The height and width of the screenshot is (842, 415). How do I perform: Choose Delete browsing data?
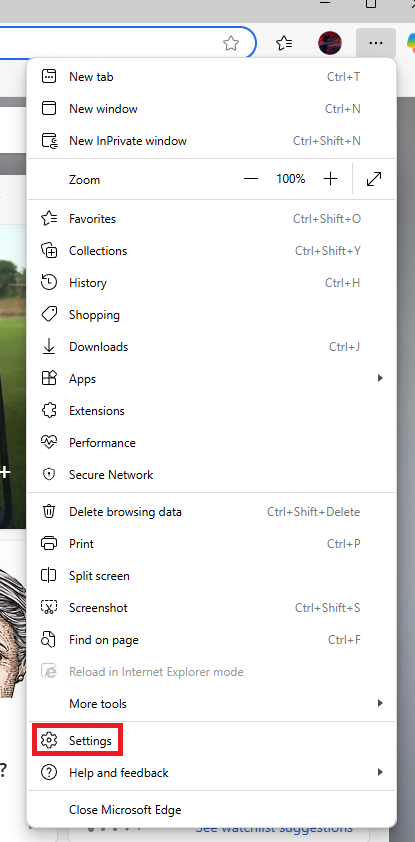(x=212, y=512)
